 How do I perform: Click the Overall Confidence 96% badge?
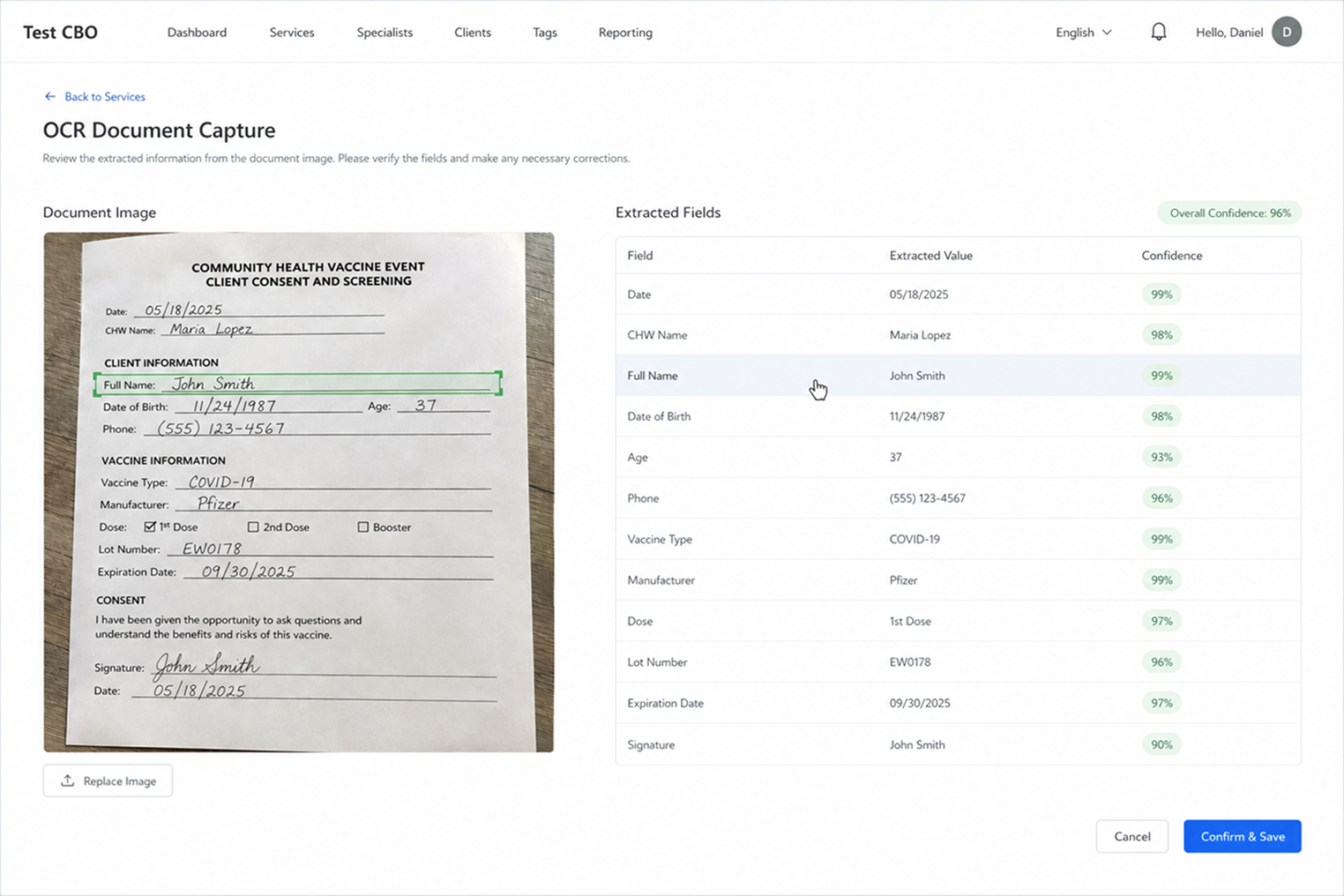coord(1229,213)
